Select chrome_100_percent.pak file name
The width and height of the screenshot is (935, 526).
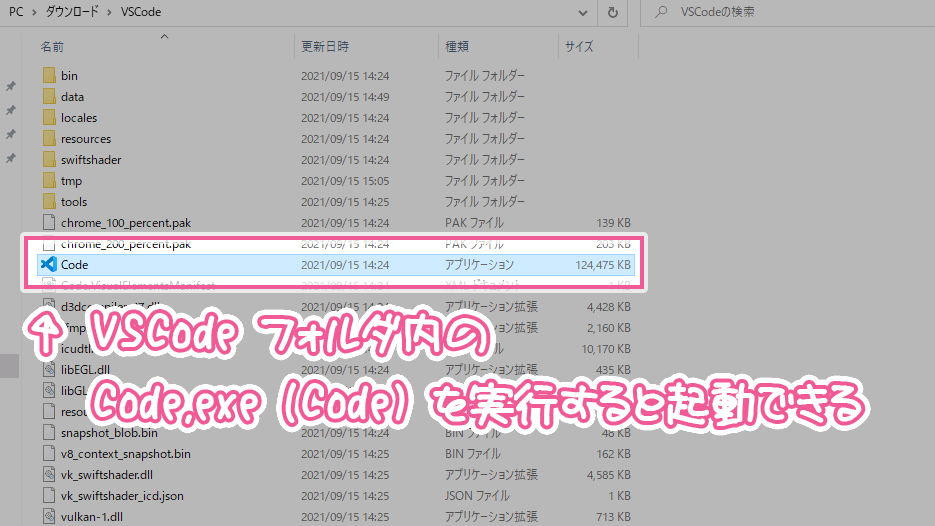tap(126, 222)
